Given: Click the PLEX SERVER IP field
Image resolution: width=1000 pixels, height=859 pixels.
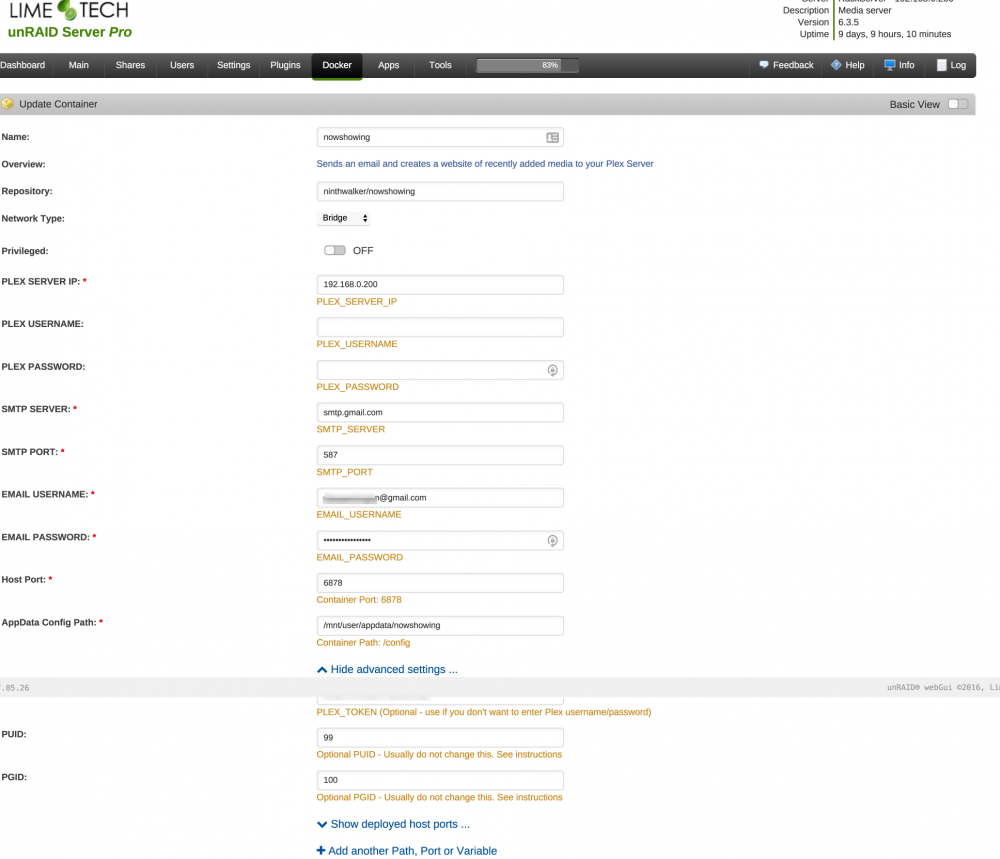Looking at the screenshot, I should pos(439,284).
